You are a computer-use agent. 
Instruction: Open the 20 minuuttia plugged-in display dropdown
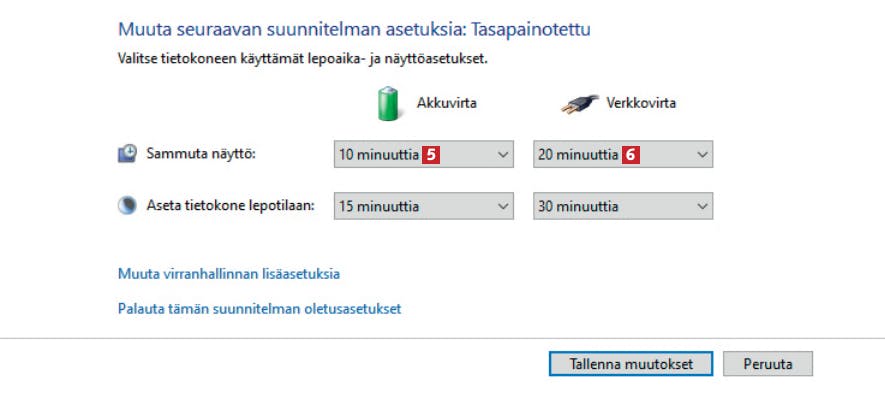click(623, 154)
